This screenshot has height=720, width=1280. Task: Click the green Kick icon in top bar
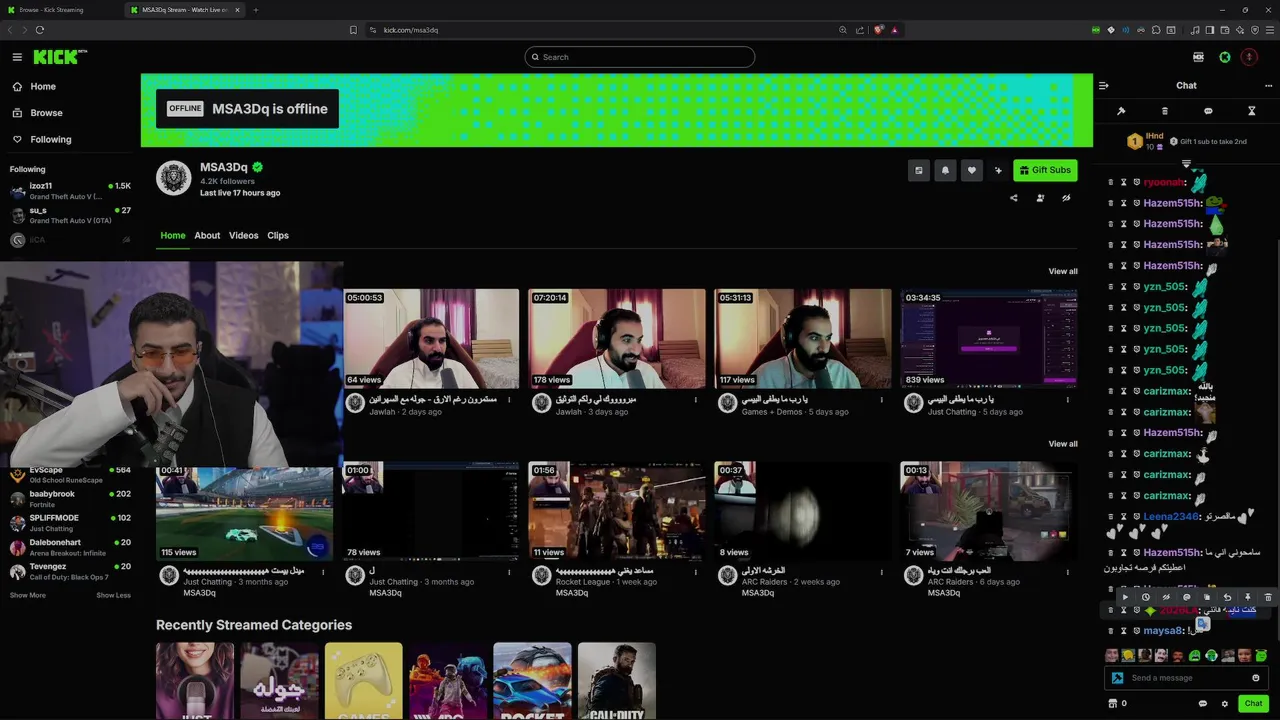(x=1225, y=57)
